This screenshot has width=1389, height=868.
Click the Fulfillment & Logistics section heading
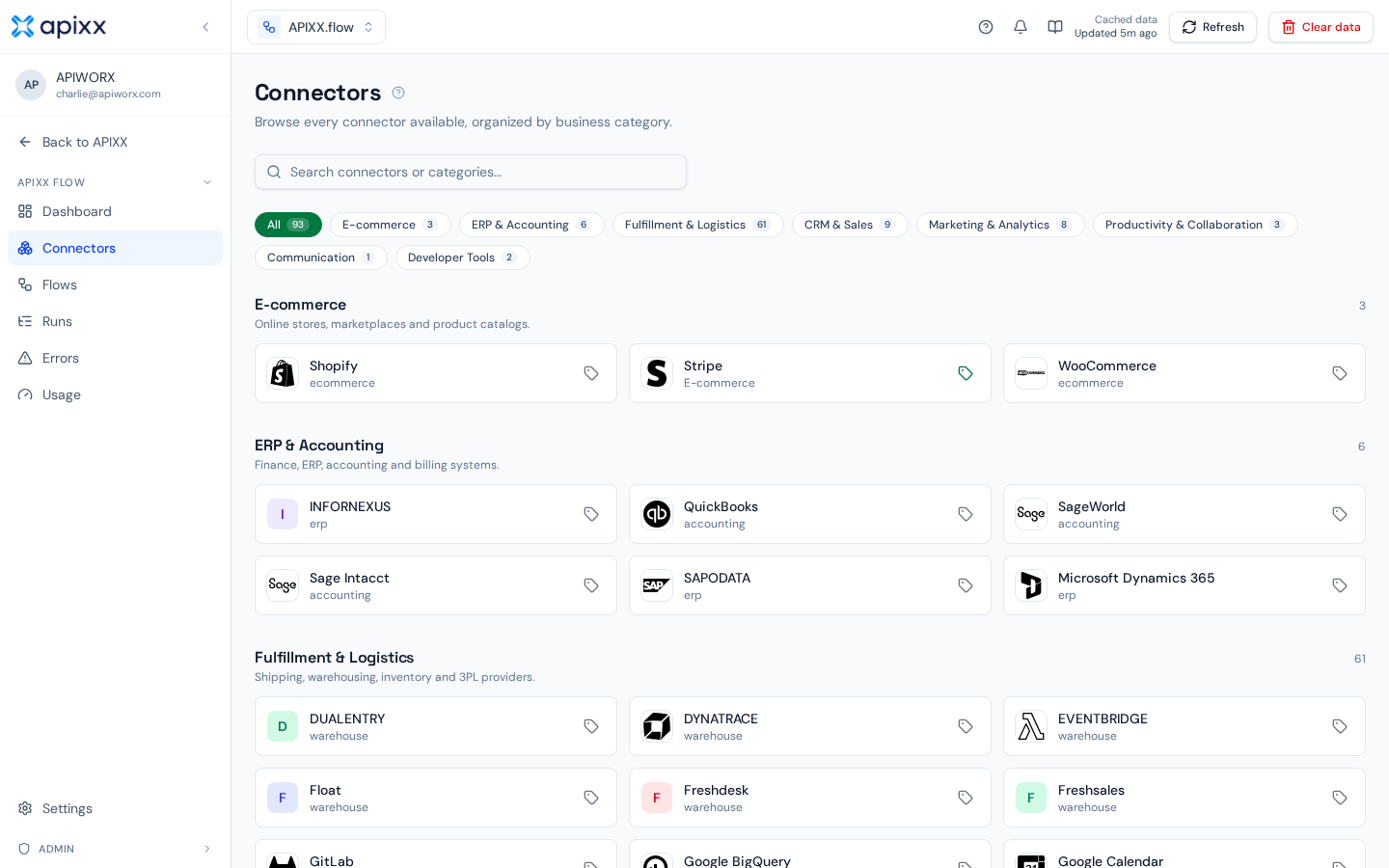pyautogui.click(x=334, y=658)
